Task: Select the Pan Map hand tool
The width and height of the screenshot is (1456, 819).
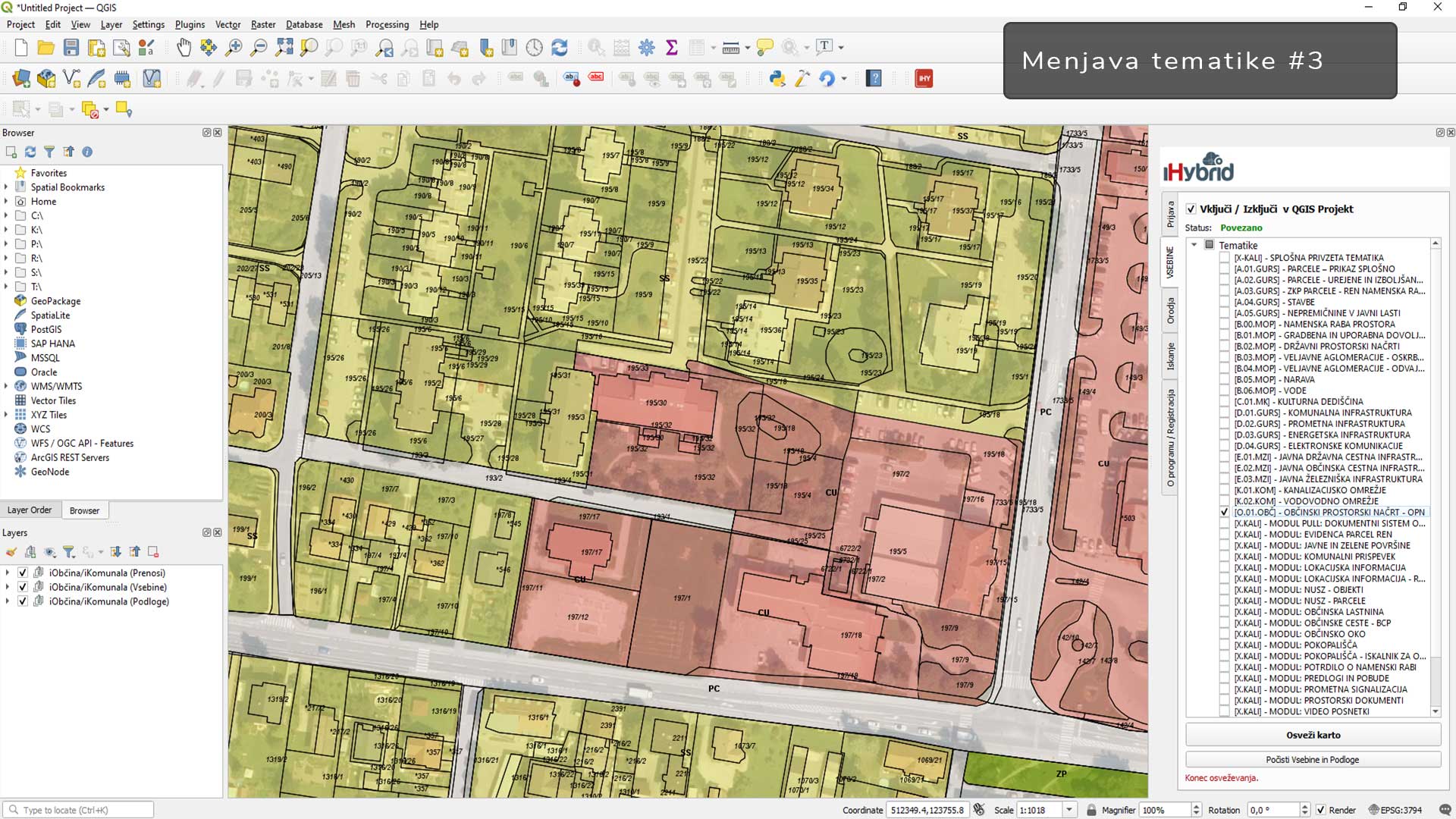Action: click(184, 48)
